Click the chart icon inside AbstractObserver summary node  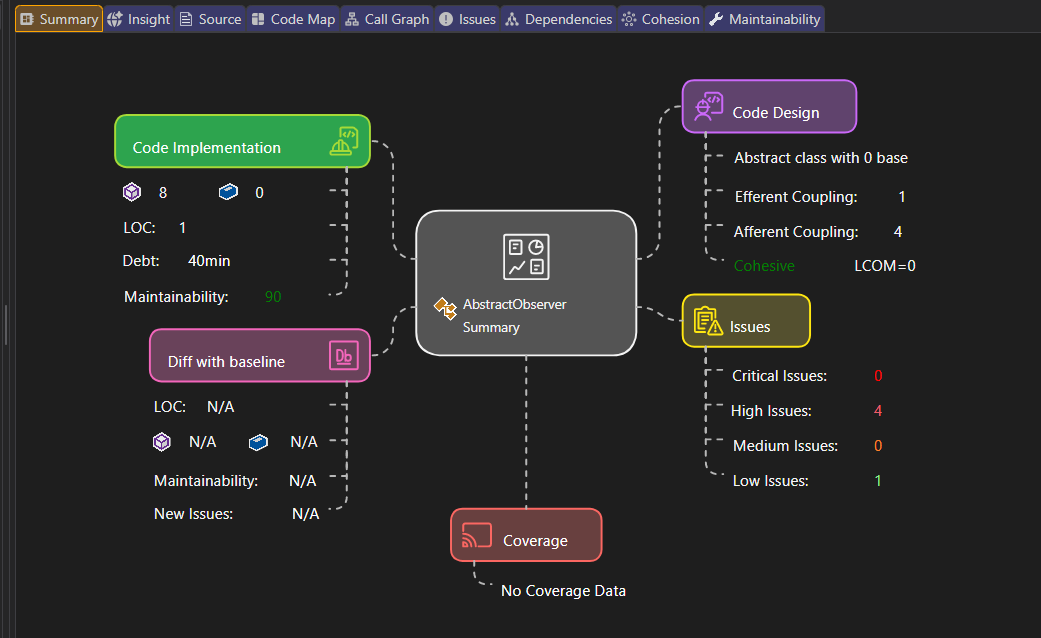pos(526,257)
